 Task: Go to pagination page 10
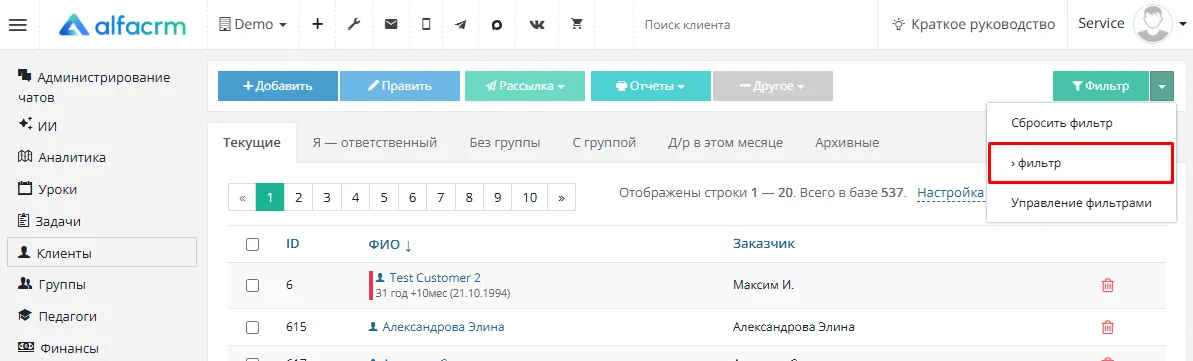530,197
